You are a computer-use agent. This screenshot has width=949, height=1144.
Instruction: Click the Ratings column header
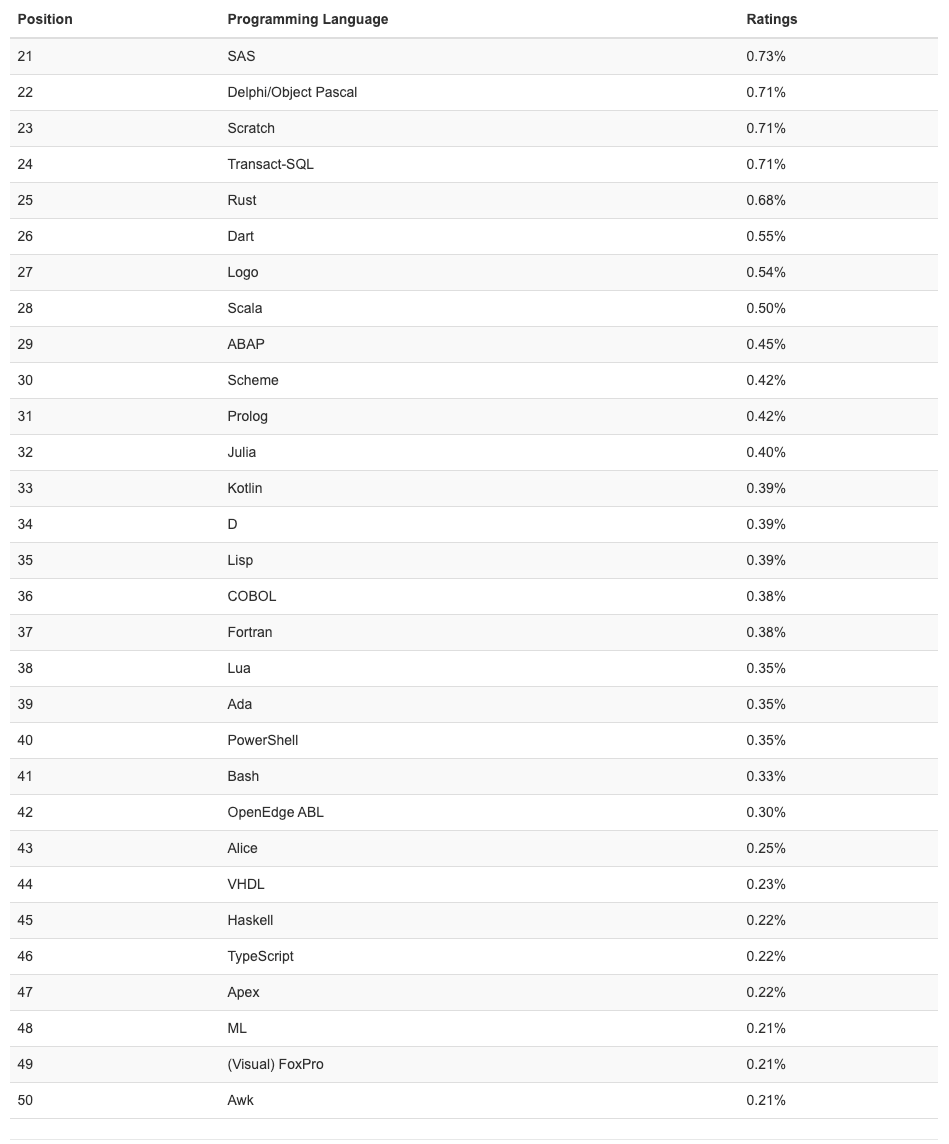click(771, 19)
